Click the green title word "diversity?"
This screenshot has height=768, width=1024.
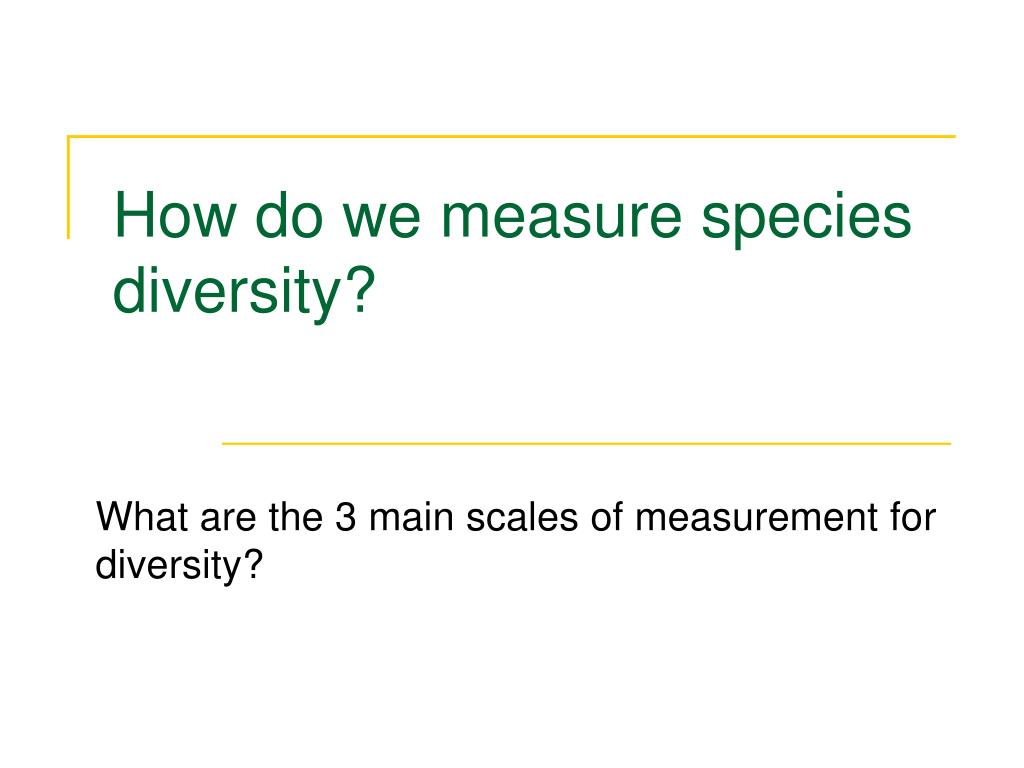pyautogui.click(x=244, y=291)
